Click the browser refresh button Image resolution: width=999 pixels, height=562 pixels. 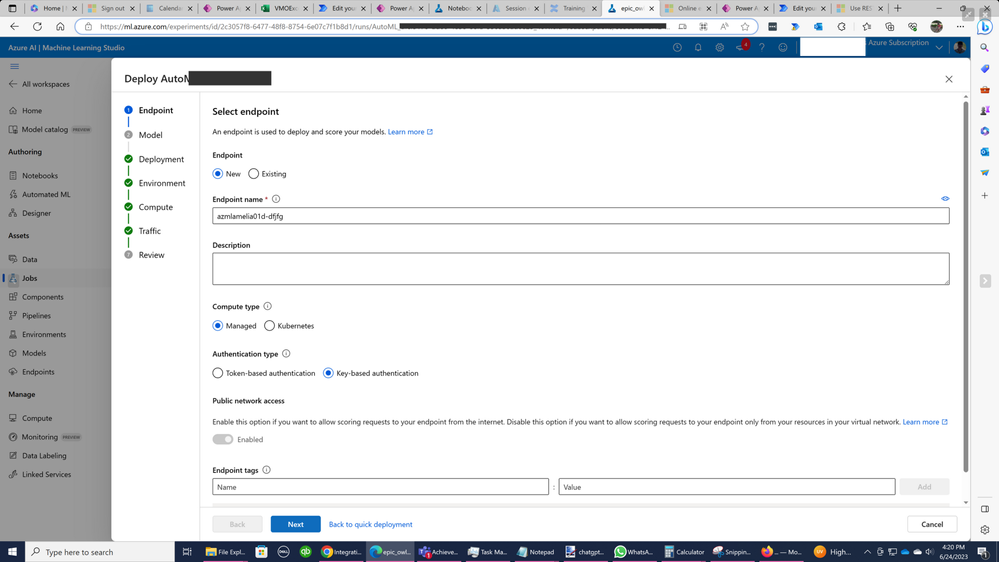pos(38,27)
